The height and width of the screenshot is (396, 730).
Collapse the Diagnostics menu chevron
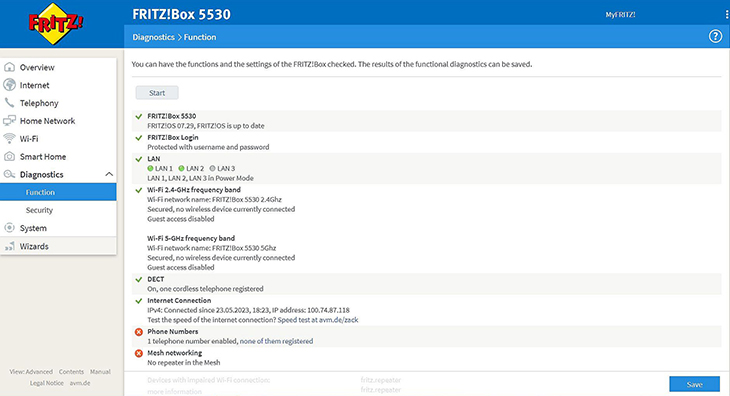(x=109, y=174)
